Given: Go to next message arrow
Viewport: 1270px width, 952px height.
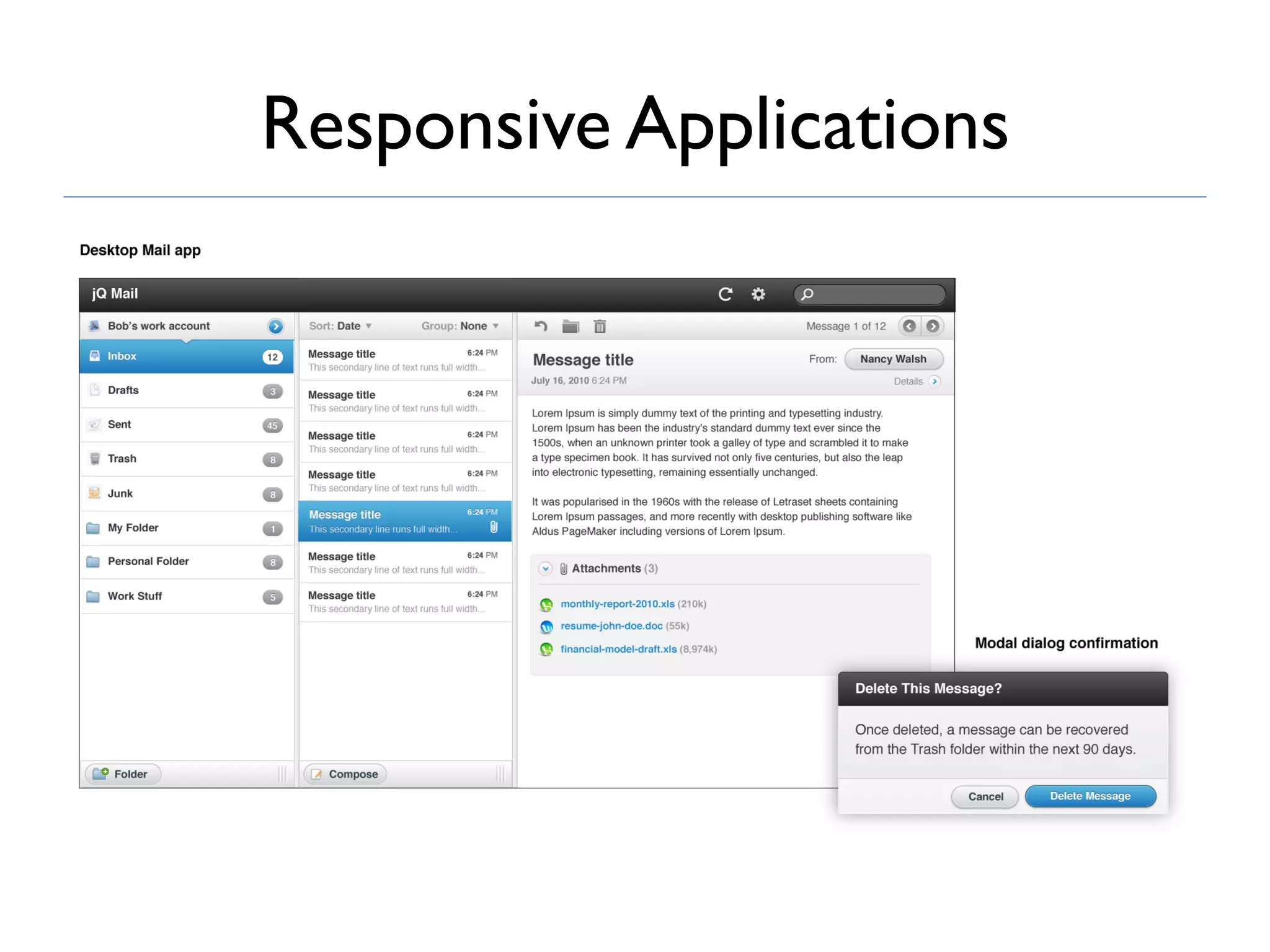Looking at the screenshot, I should click(x=932, y=326).
